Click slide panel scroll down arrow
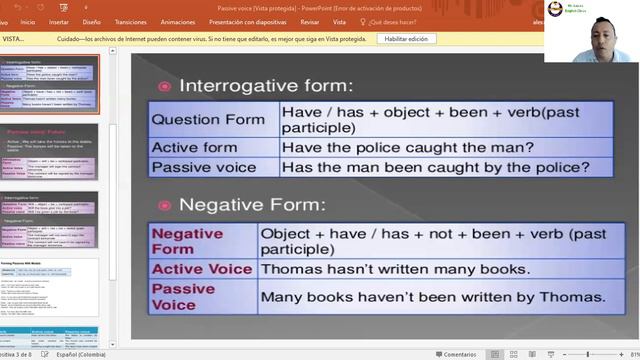The width and height of the screenshot is (640, 360). point(113,344)
